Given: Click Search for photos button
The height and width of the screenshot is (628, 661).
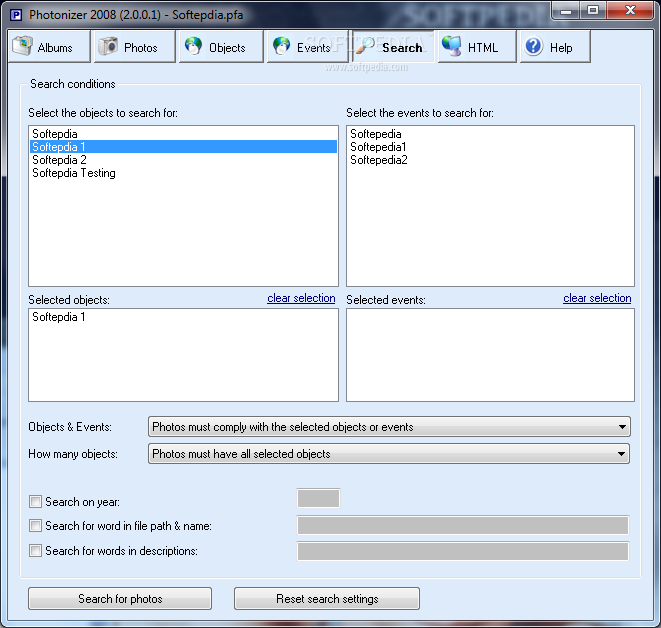Looking at the screenshot, I should 120,598.
